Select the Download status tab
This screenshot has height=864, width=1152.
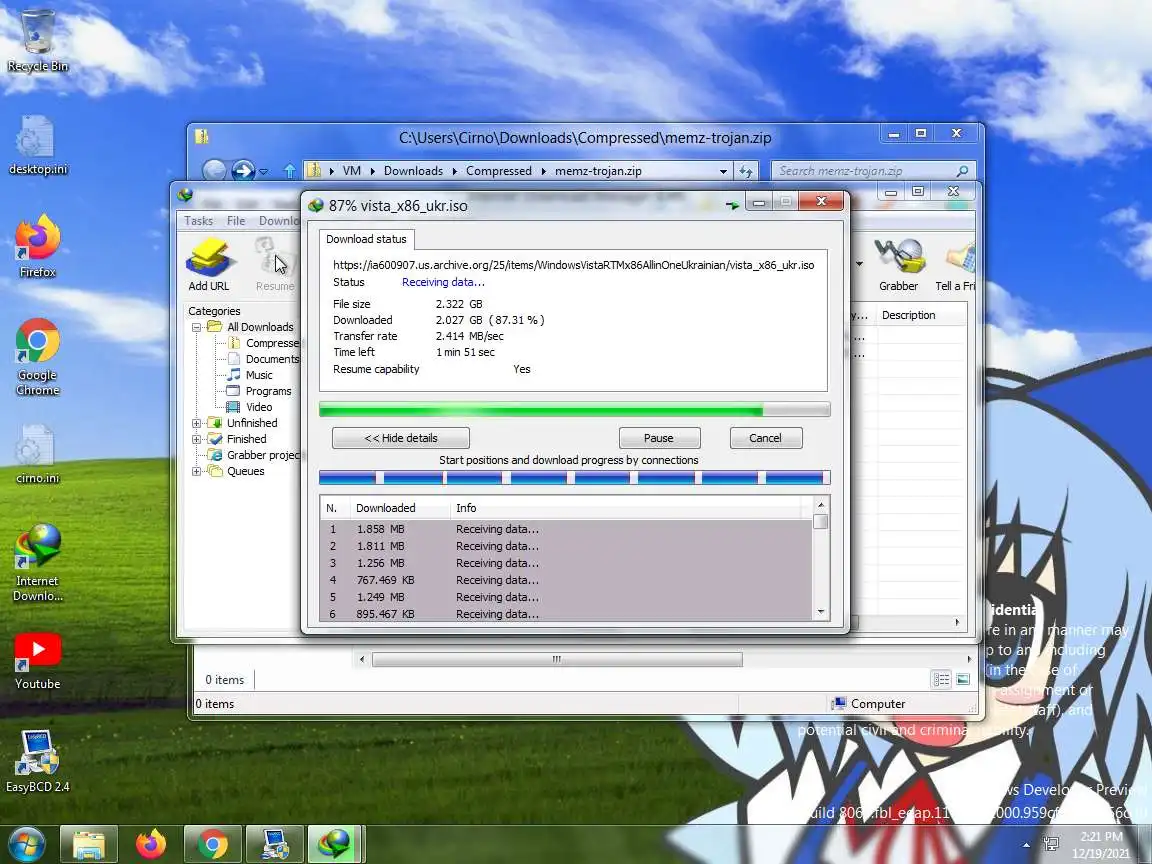366,239
